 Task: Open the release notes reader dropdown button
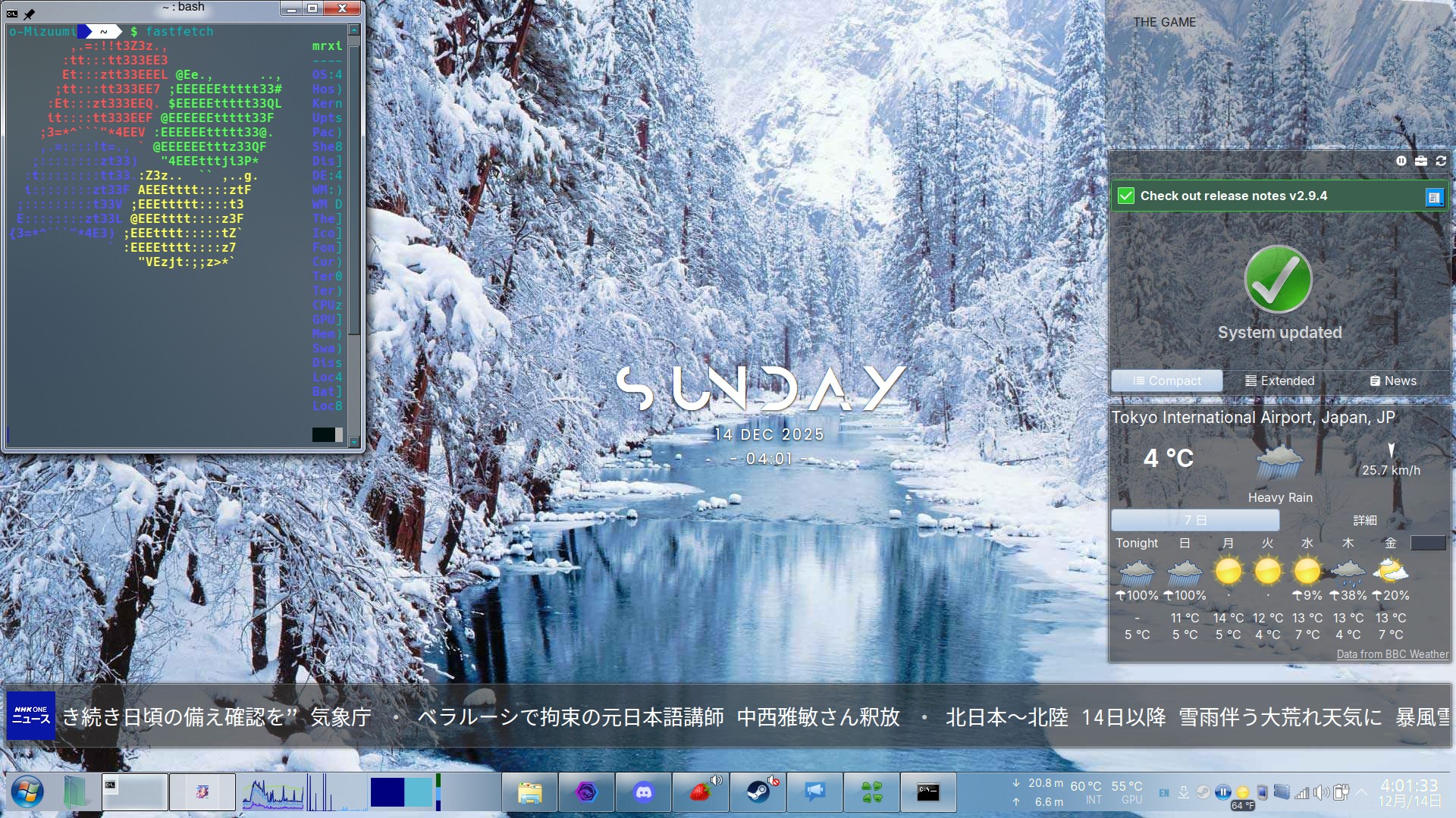pyautogui.click(x=1434, y=197)
